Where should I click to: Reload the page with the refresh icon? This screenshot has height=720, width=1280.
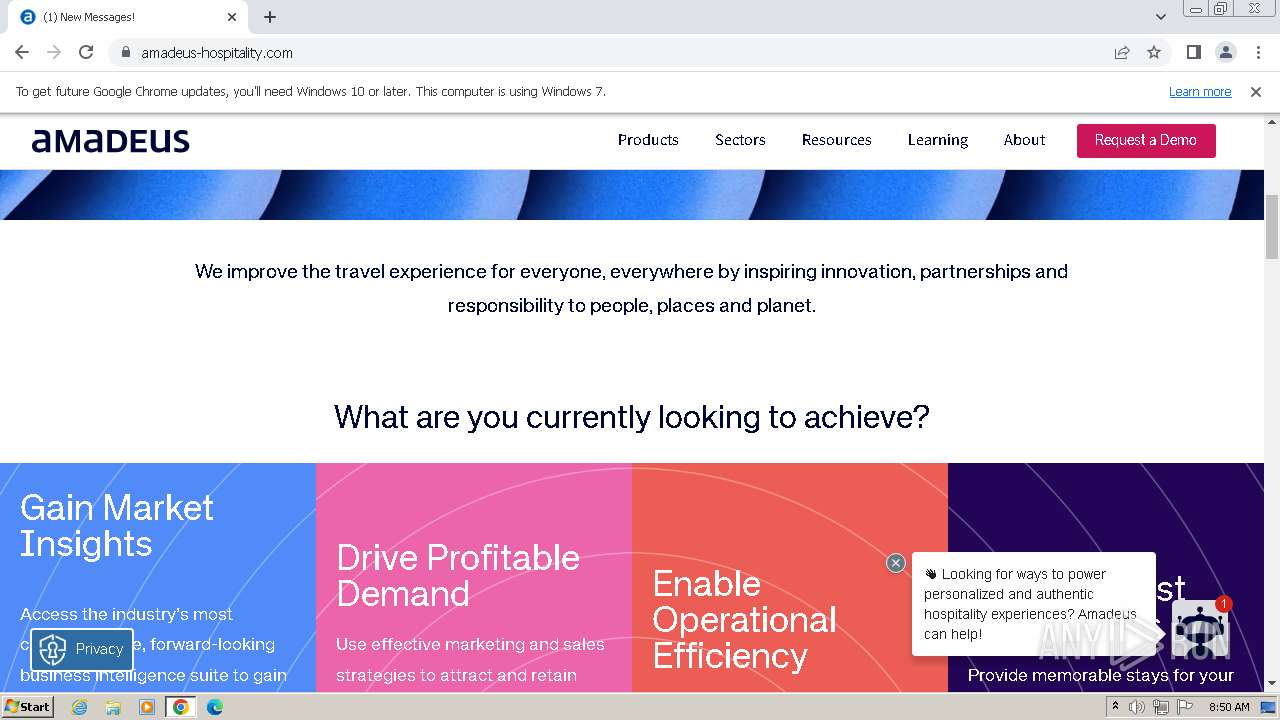tap(86, 52)
